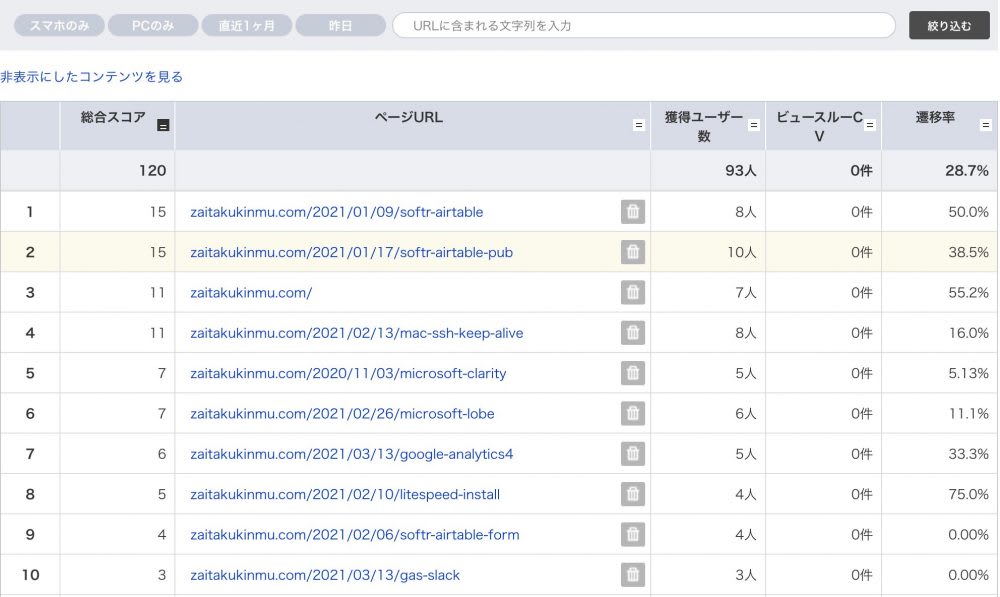
Task: Click trash icon for mac-ssh-keep-alive row
Action: tap(633, 332)
